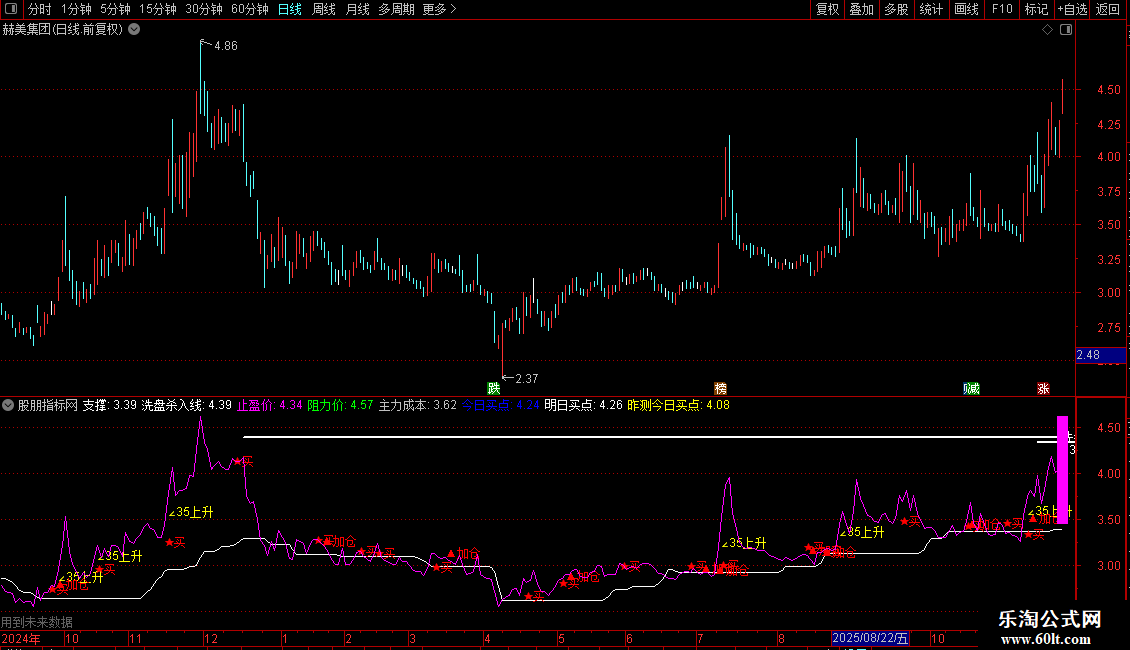Image resolution: width=1130 pixels, height=650 pixels.
Task: Click the diamond icon at top right of chart
Action: click(x=1047, y=30)
